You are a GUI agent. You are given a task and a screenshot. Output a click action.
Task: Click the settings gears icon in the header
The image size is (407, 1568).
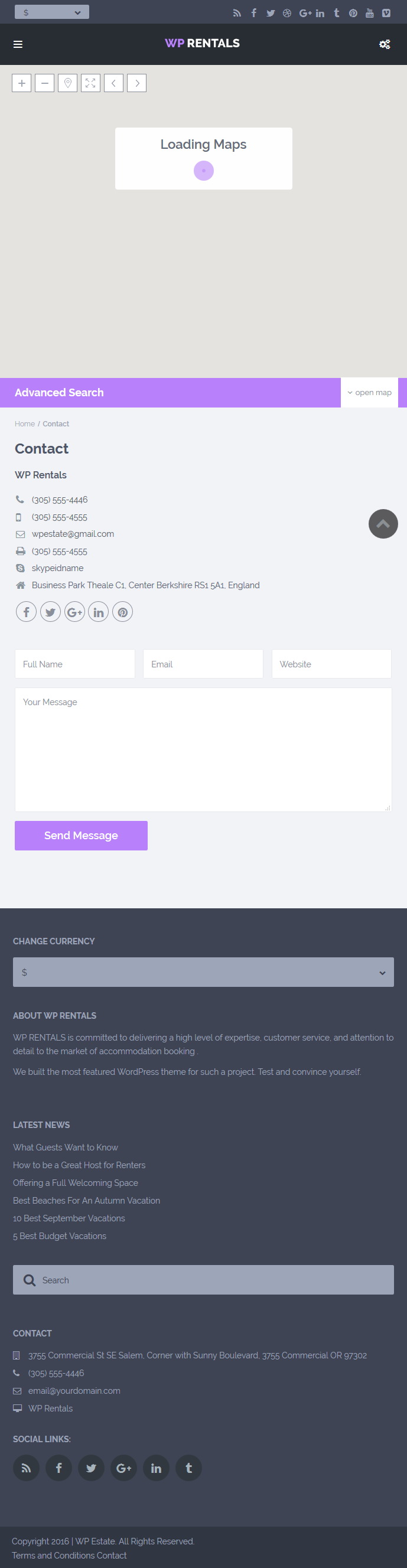(x=385, y=44)
